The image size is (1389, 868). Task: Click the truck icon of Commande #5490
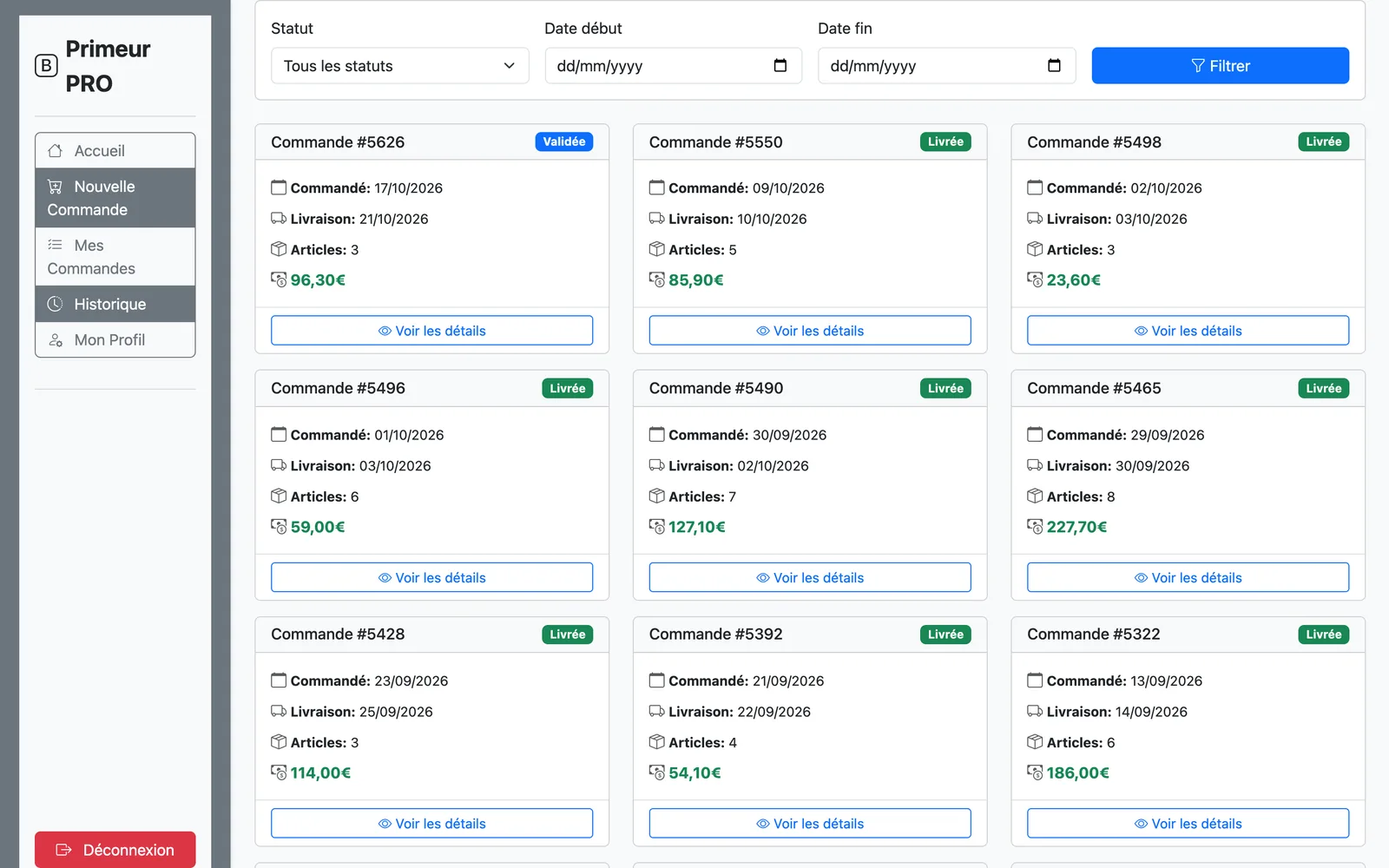pos(657,465)
